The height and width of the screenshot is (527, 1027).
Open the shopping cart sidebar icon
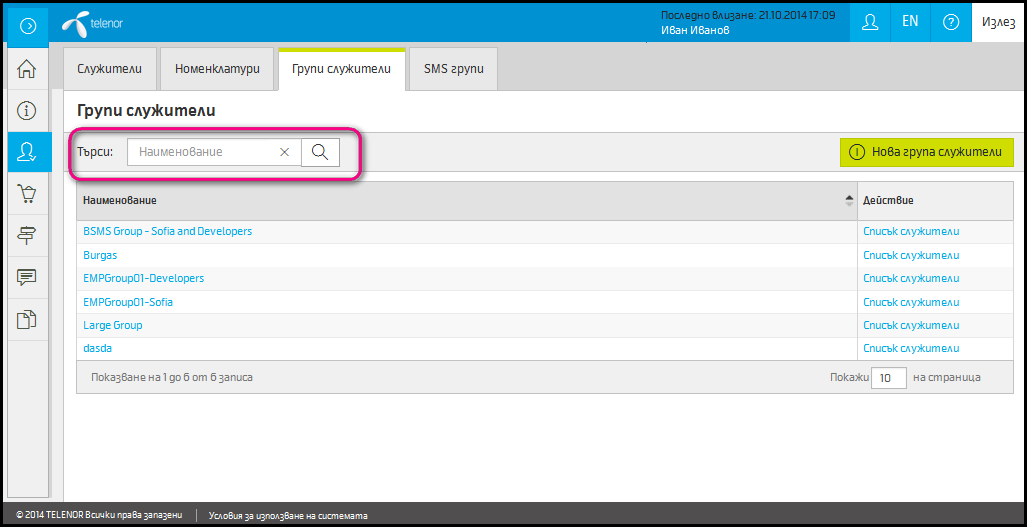(26, 194)
